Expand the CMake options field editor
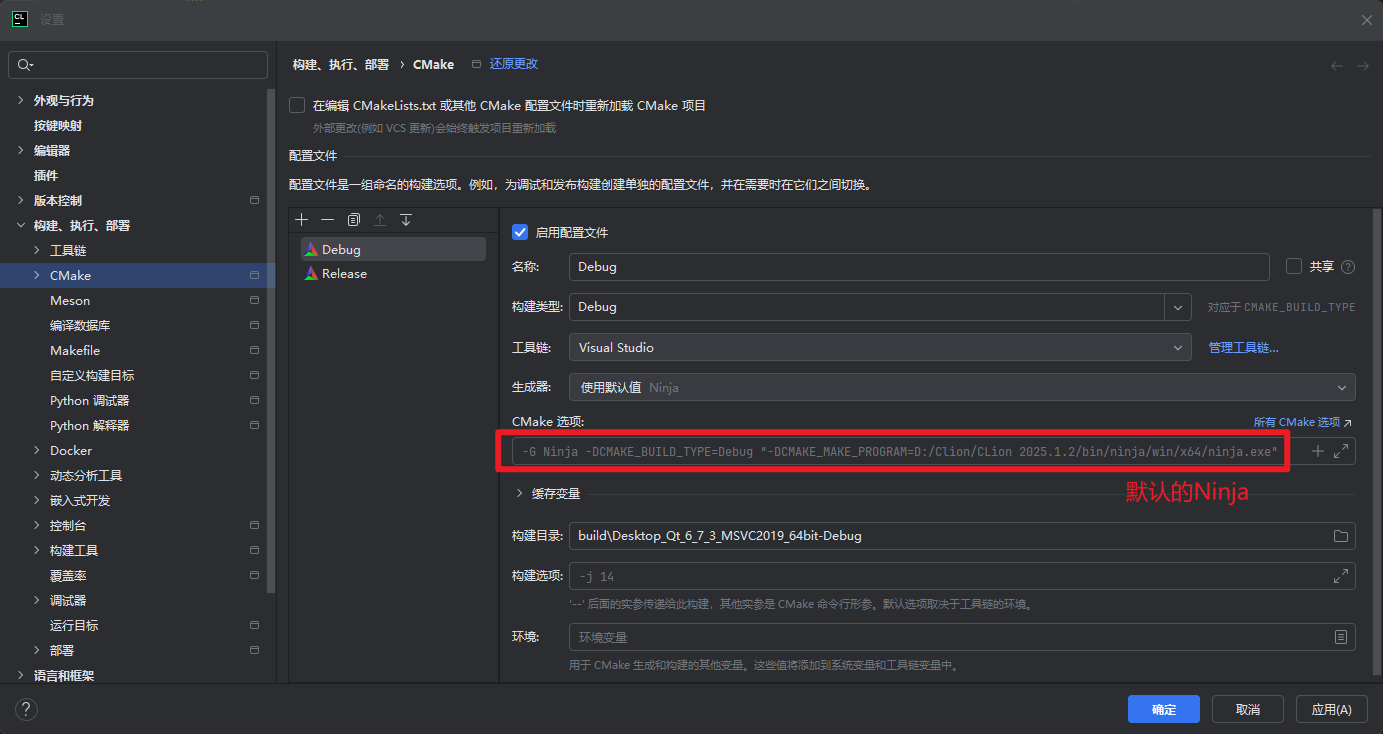Image resolution: width=1383 pixels, height=734 pixels. [1342, 452]
